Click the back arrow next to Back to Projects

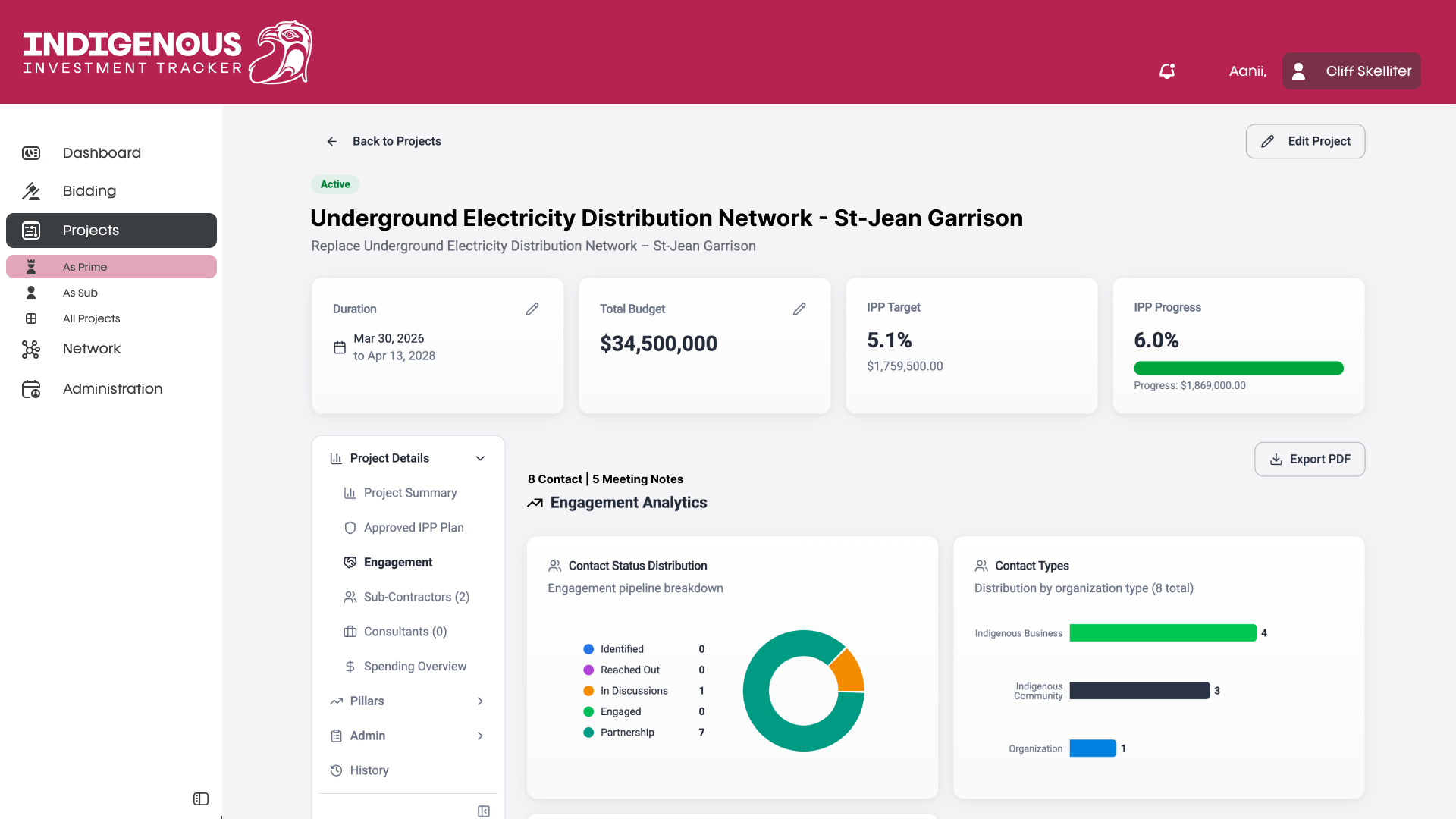(332, 141)
